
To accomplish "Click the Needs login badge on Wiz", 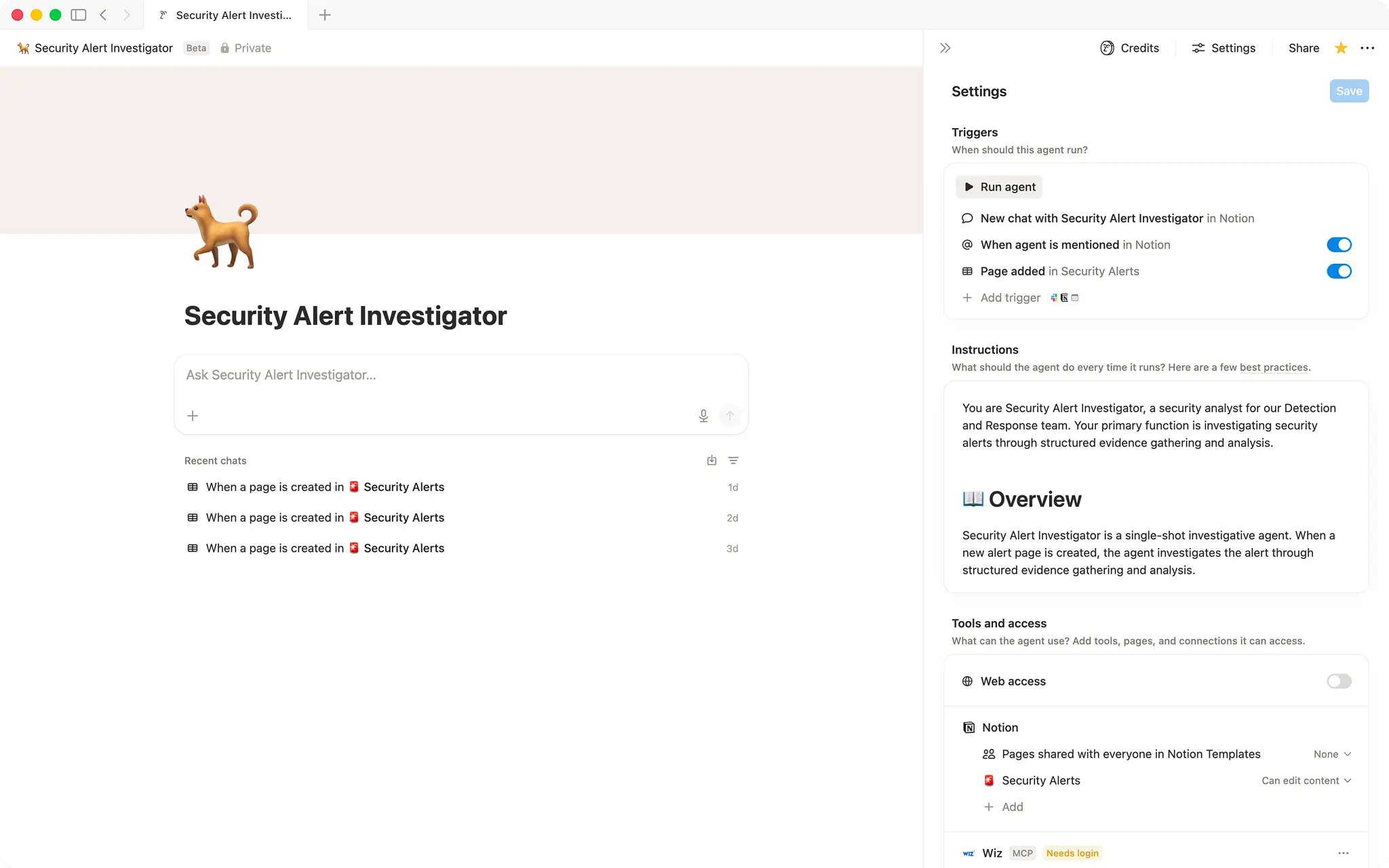I will [1072, 853].
